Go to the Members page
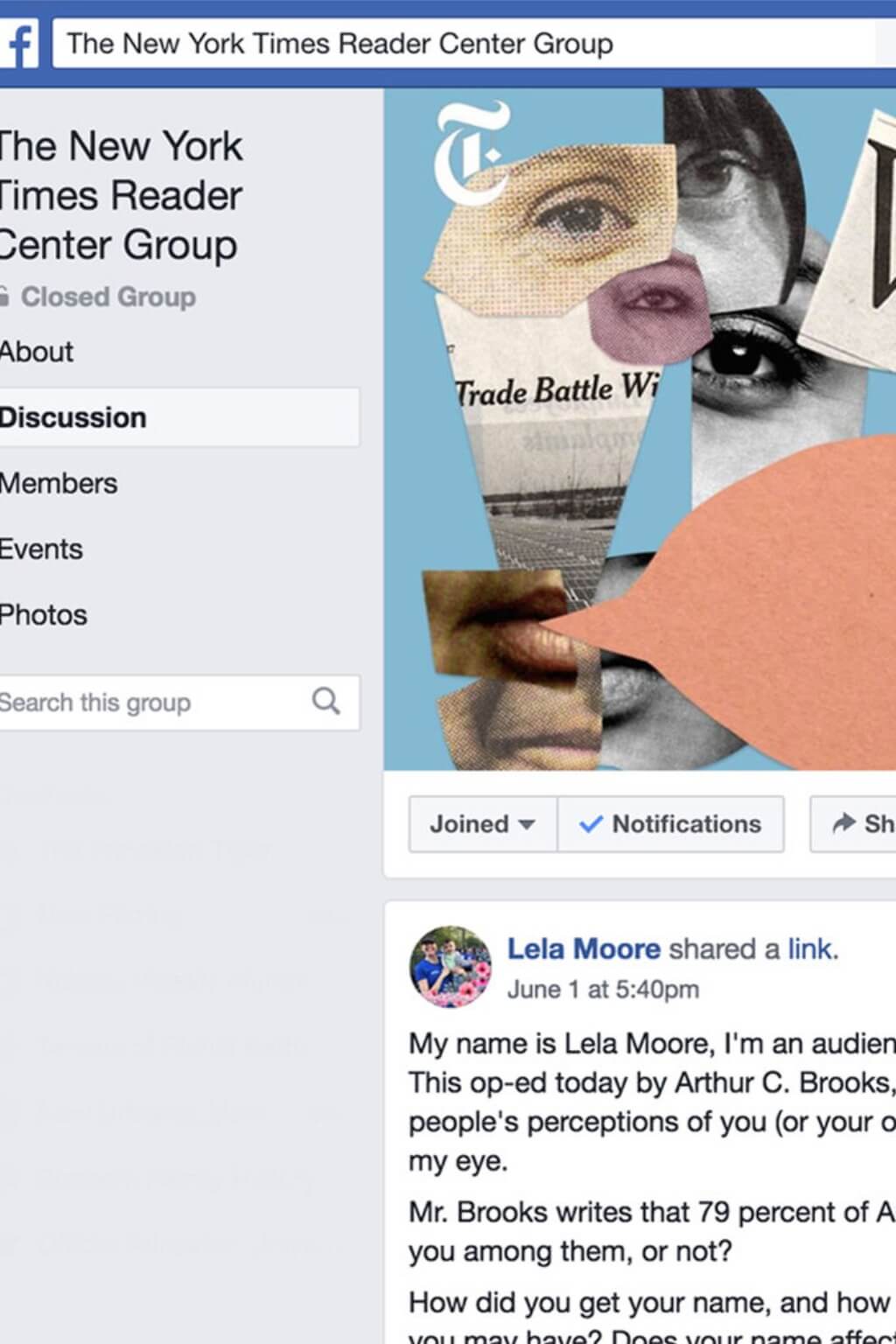Screen dimensions: 896x1344 [x=59, y=483]
